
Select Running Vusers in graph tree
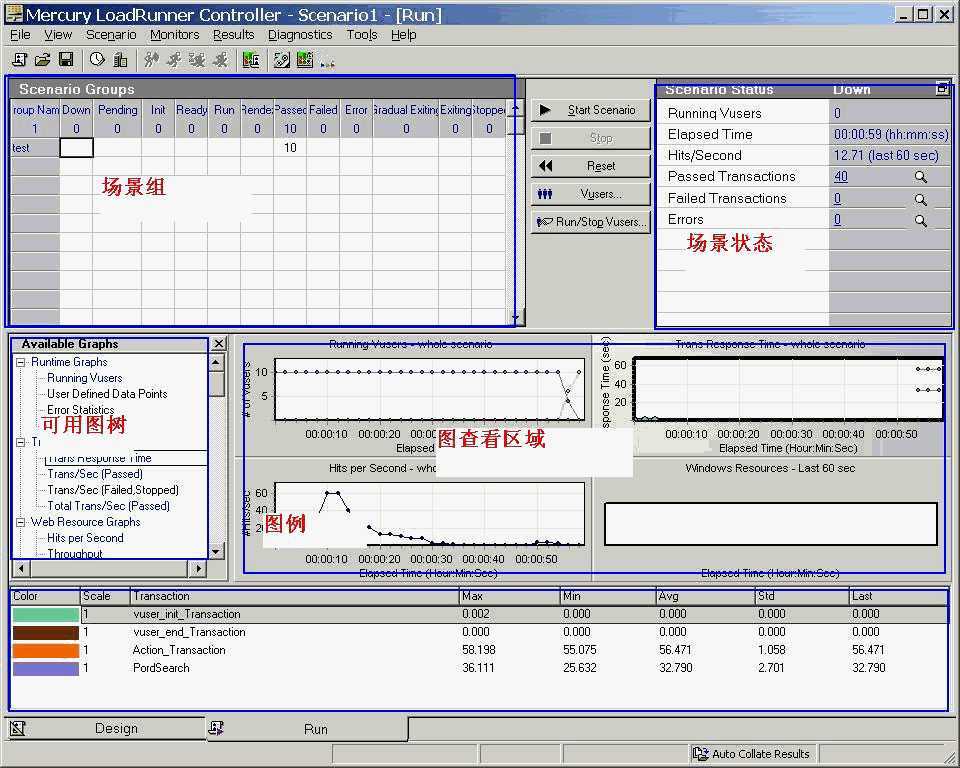(x=84, y=378)
